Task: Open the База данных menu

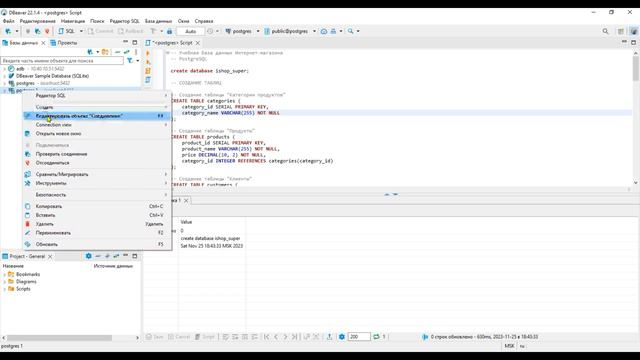Action: coord(158,21)
